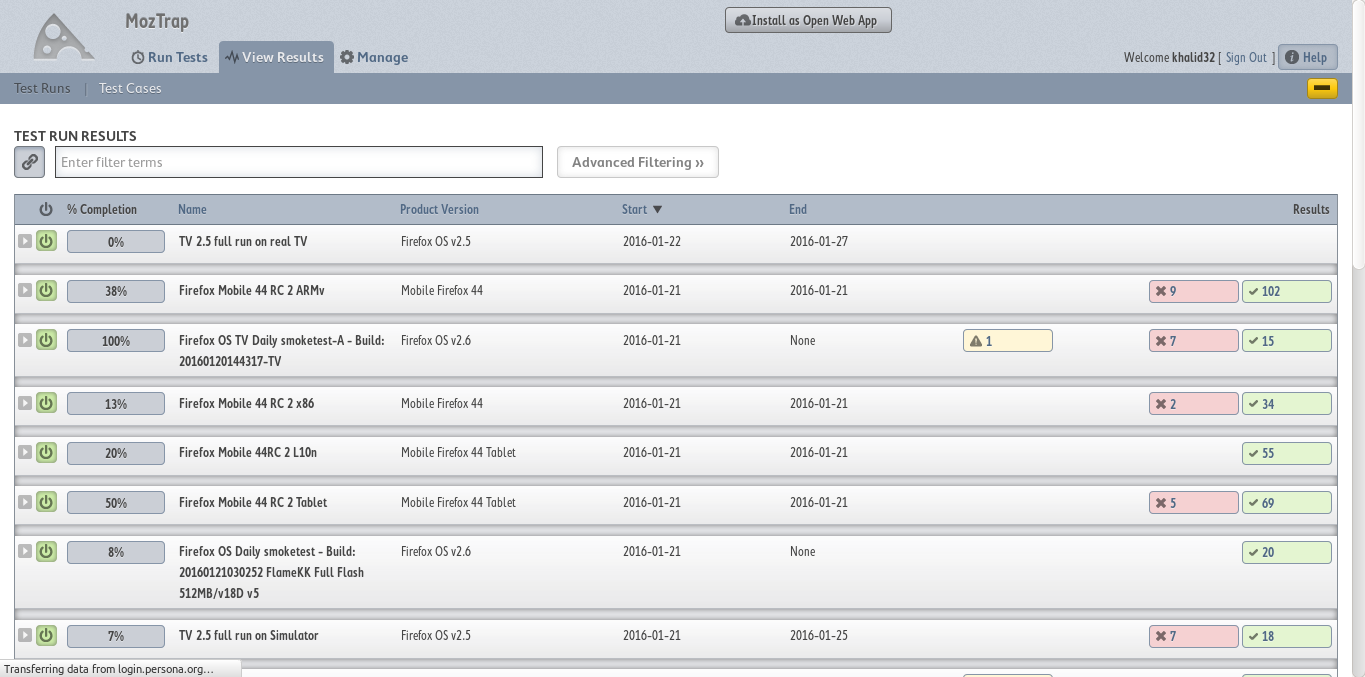Copy the filter permalink via link icon
Image resolution: width=1365 pixels, height=677 pixels.
(30, 162)
